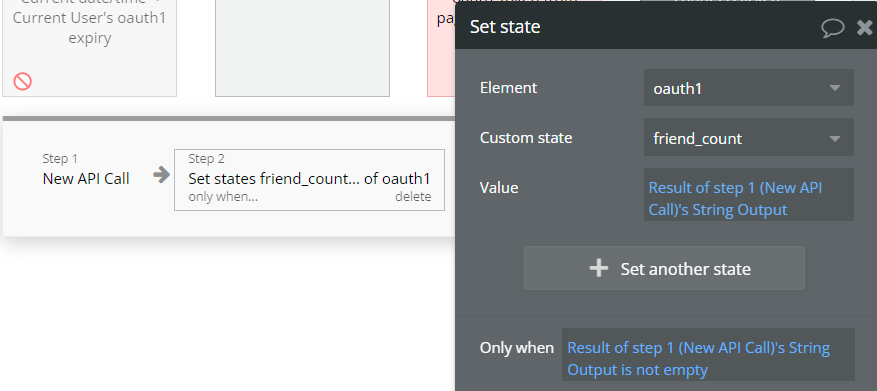Select Step 1 New API Call
Screen dimensions: 877x391
point(86,171)
